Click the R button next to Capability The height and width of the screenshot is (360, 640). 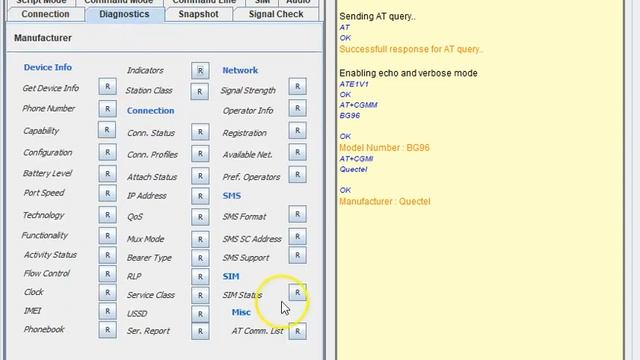point(107,130)
